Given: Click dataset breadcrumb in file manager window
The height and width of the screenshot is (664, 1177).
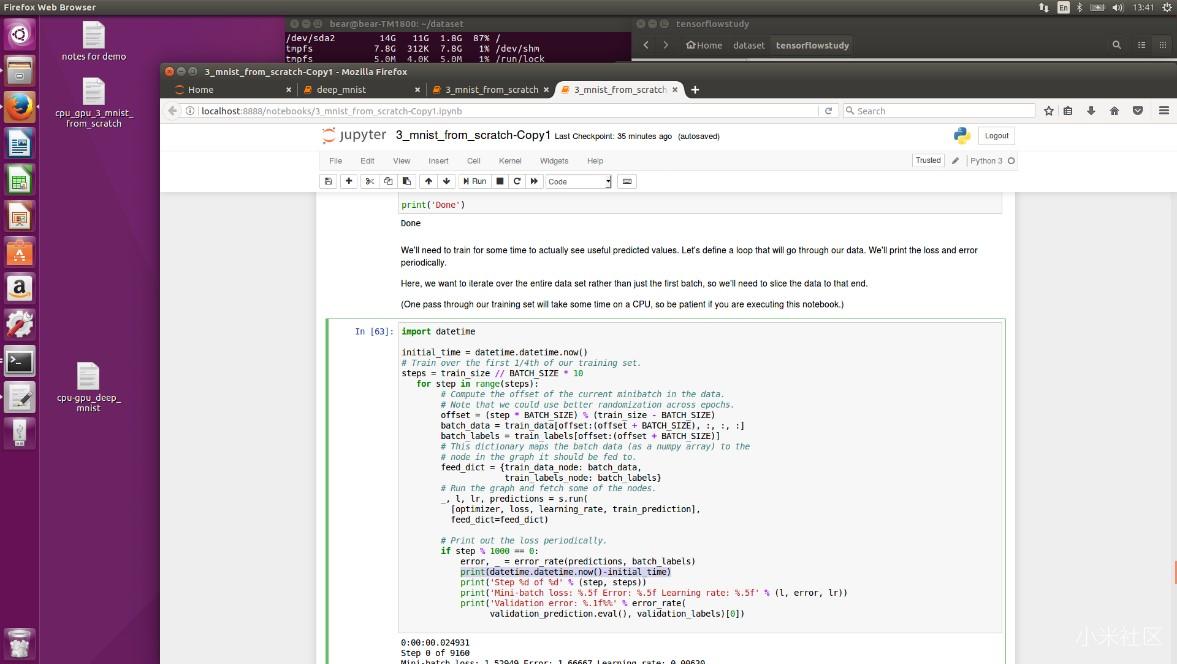Looking at the screenshot, I should [x=748, y=45].
